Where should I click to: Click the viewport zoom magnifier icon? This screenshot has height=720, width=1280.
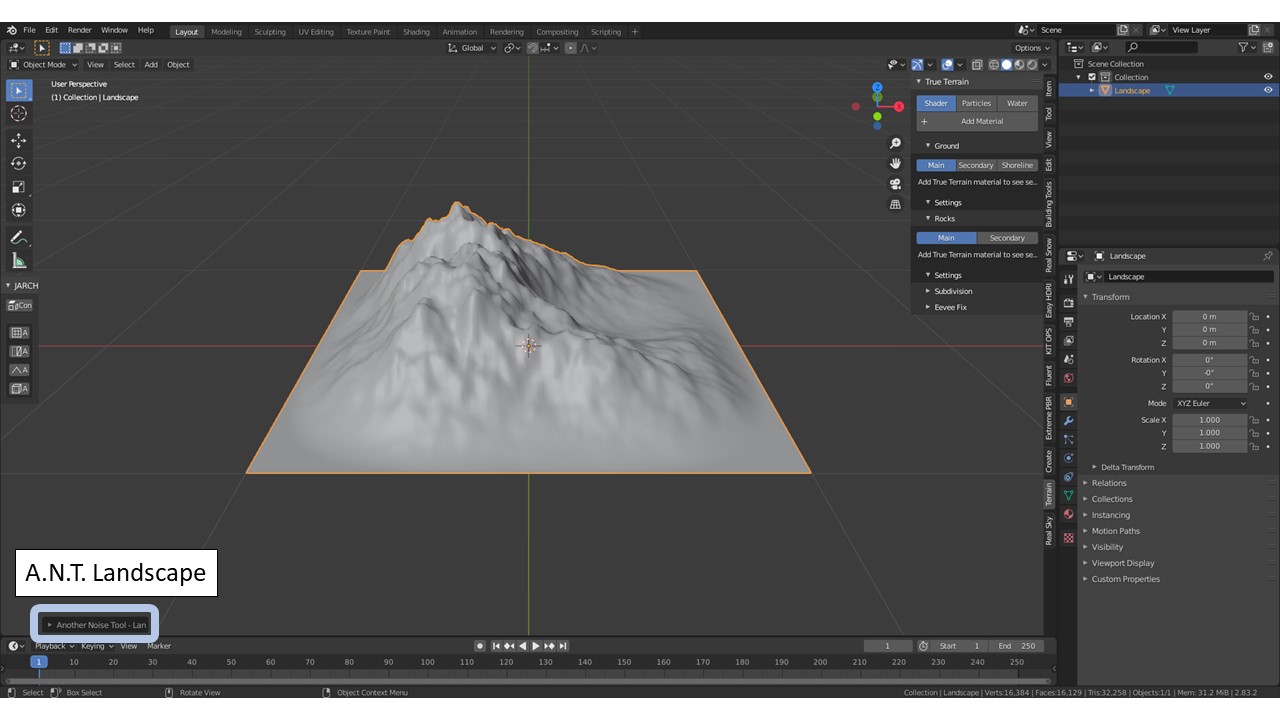(x=895, y=144)
